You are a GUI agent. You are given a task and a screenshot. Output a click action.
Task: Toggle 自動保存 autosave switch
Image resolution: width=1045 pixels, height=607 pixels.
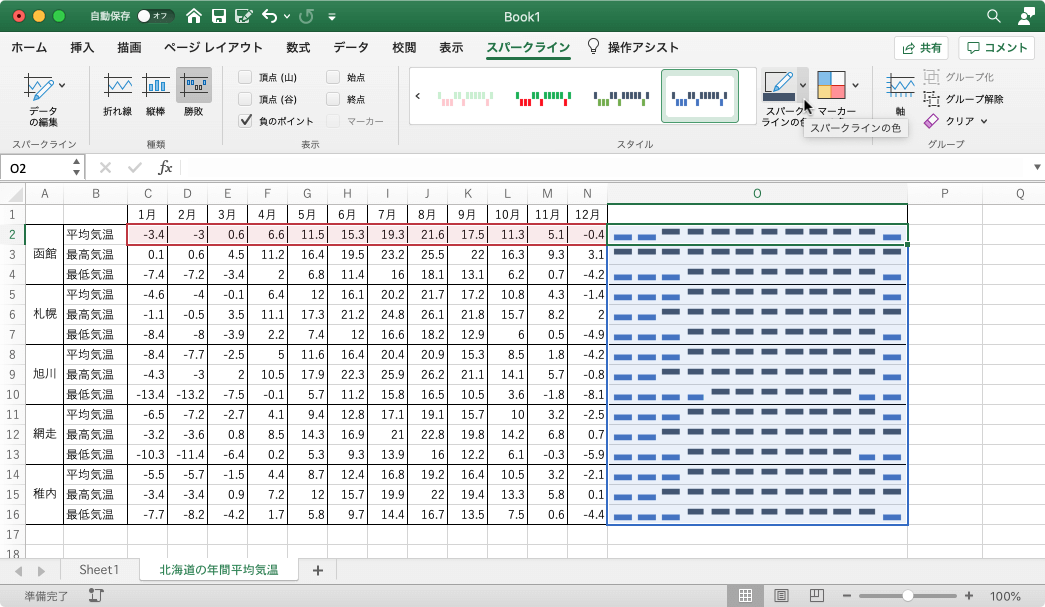(155, 16)
